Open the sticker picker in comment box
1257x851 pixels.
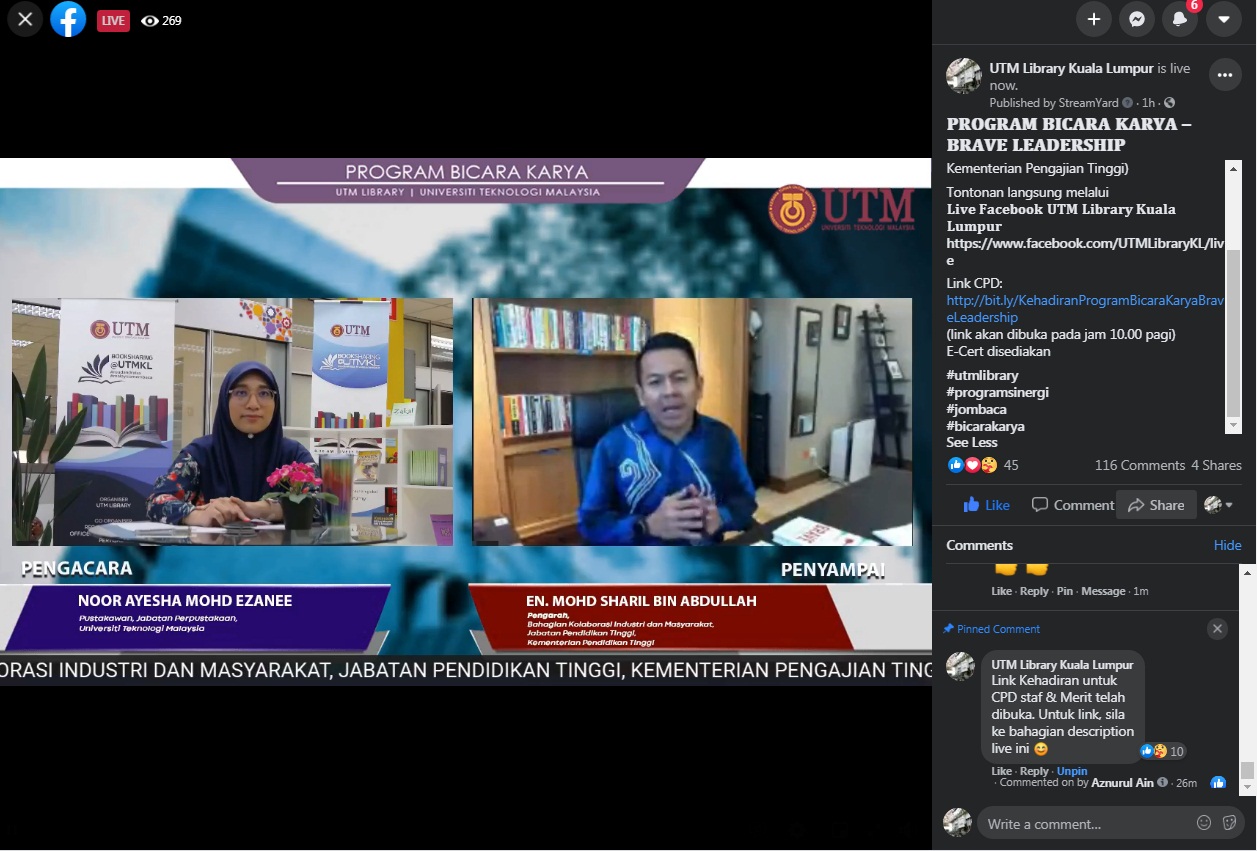coord(1229,823)
